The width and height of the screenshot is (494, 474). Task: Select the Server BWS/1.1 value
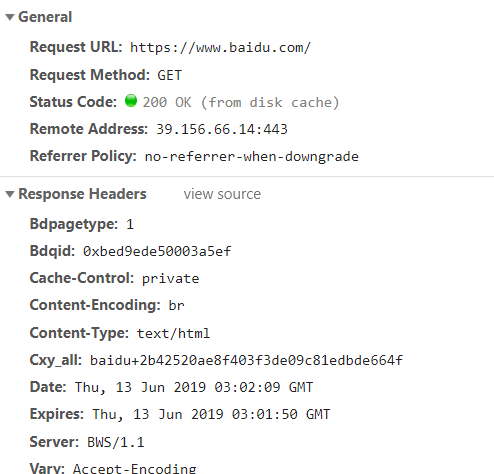point(116,442)
